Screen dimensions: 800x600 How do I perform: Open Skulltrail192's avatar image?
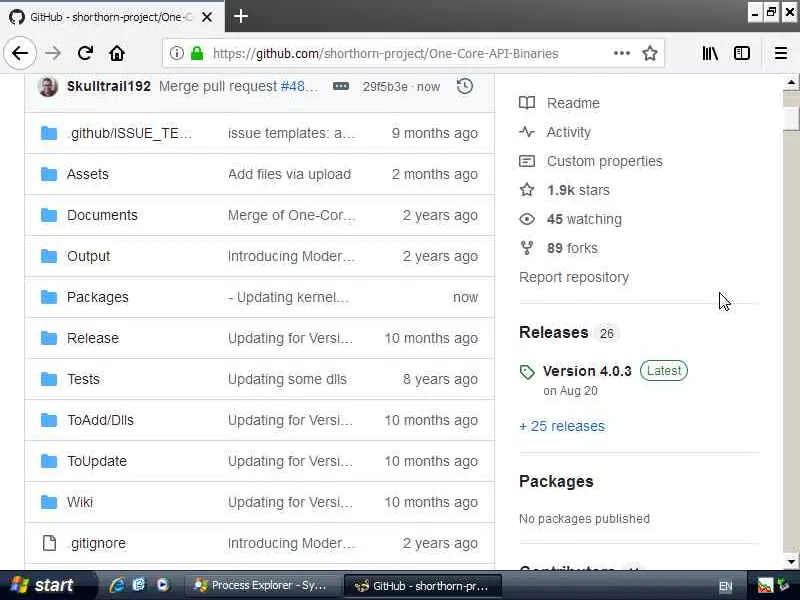coord(47,86)
